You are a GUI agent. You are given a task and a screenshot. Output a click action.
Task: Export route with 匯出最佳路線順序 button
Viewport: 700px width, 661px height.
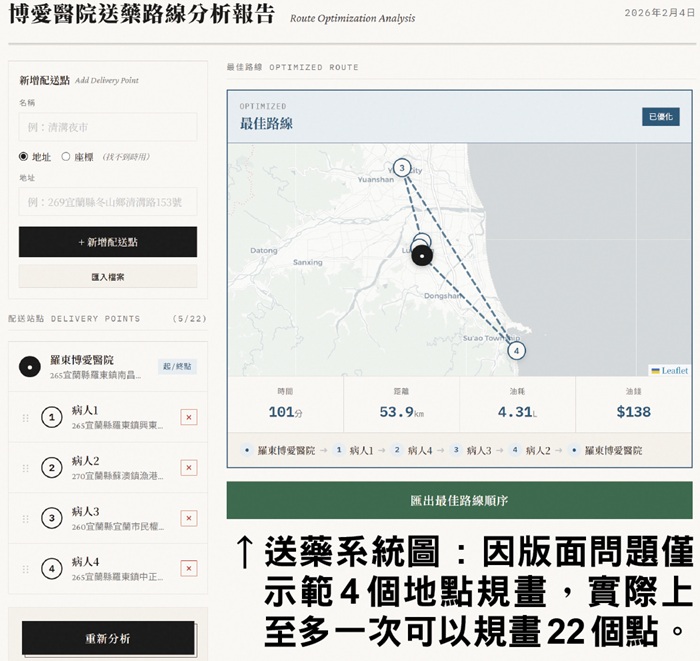[x=459, y=500]
